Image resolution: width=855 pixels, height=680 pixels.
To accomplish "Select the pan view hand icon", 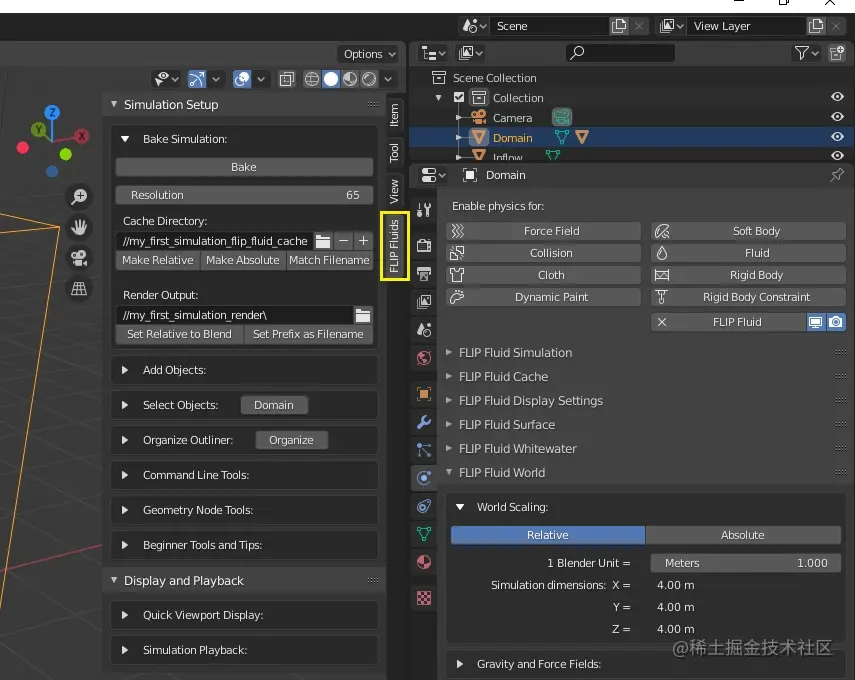I will [79, 227].
